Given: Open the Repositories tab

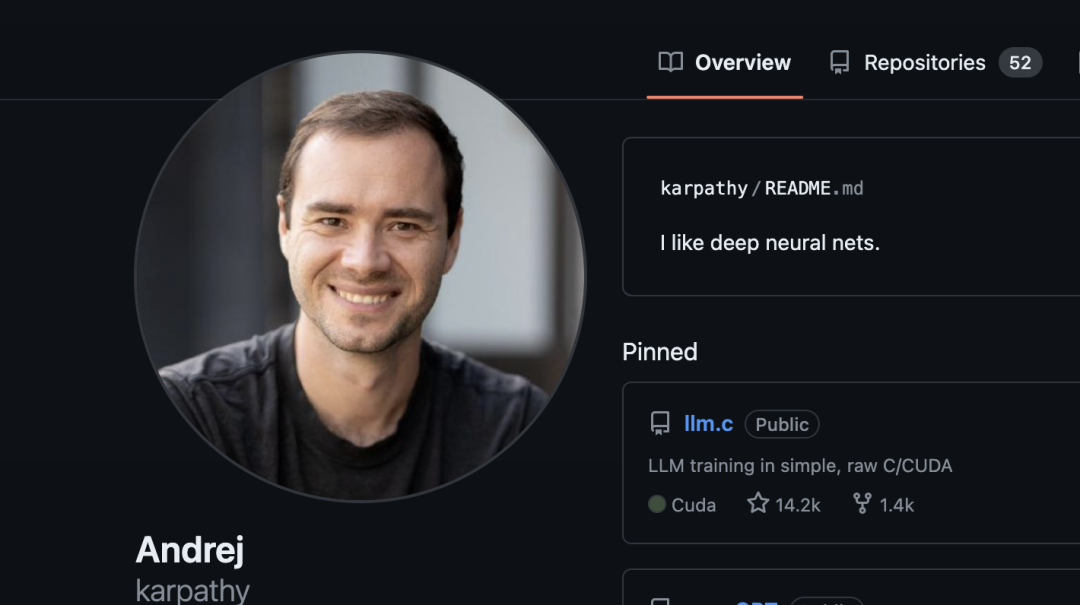Looking at the screenshot, I should [935, 63].
